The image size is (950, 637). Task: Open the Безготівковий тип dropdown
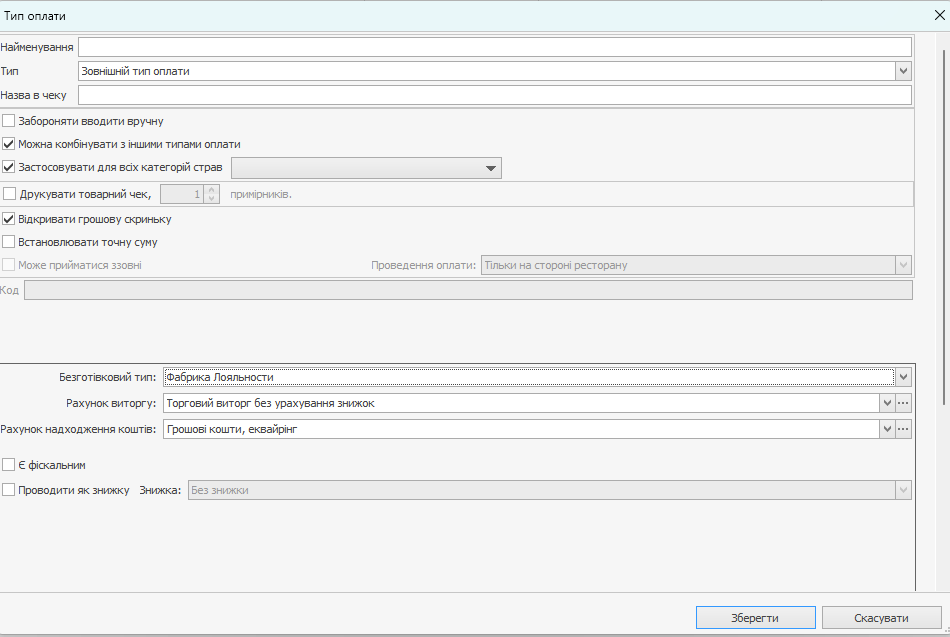[903, 377]
